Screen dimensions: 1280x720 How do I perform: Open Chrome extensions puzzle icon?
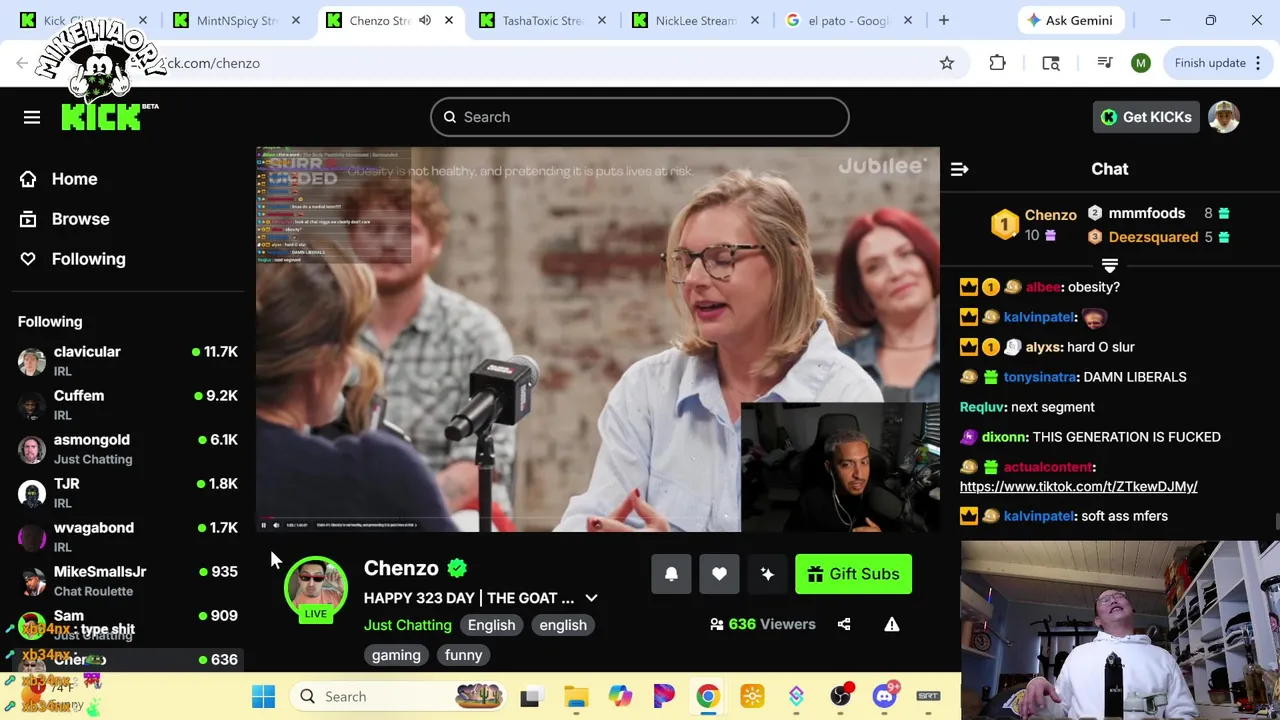point(997,63)
